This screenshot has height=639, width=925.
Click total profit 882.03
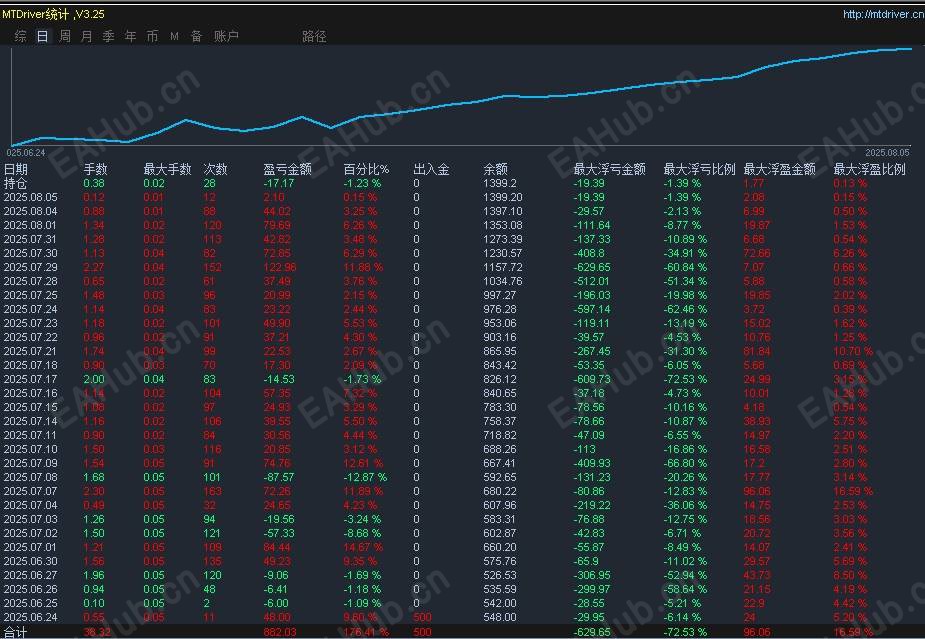pyautogui.click(x=280, y=633)
